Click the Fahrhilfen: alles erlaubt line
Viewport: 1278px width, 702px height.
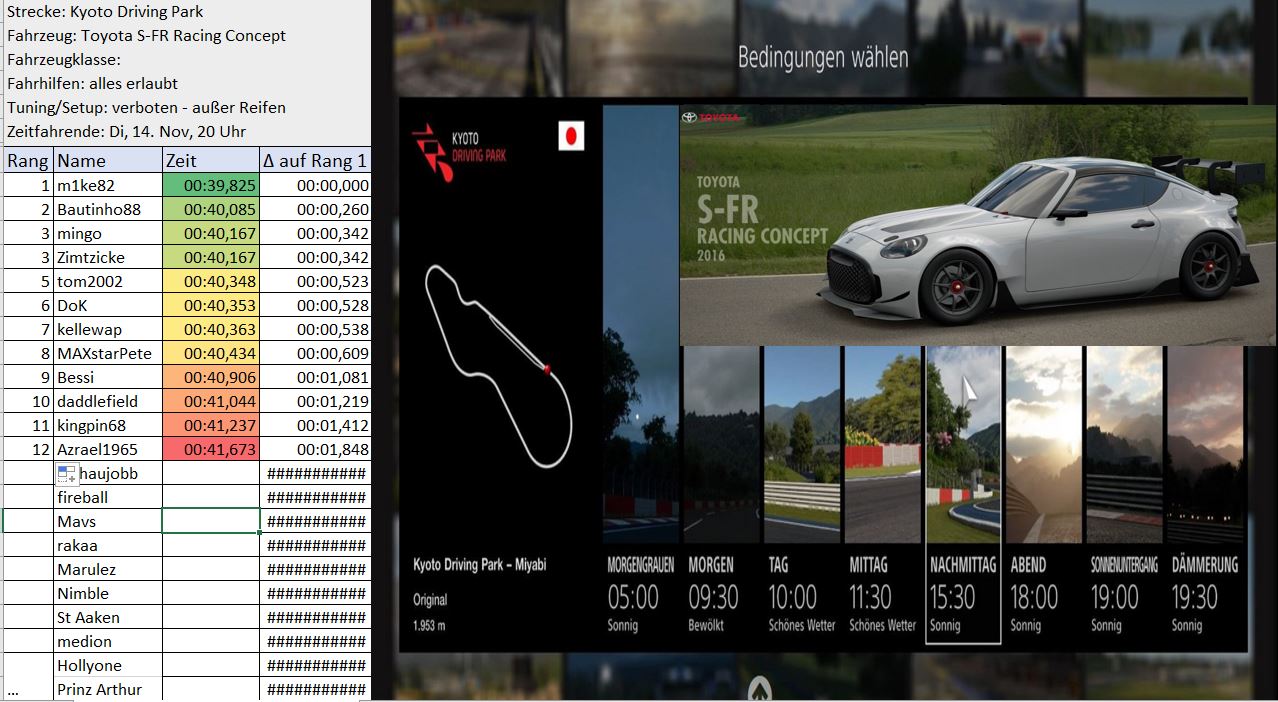tap(92, 84)
